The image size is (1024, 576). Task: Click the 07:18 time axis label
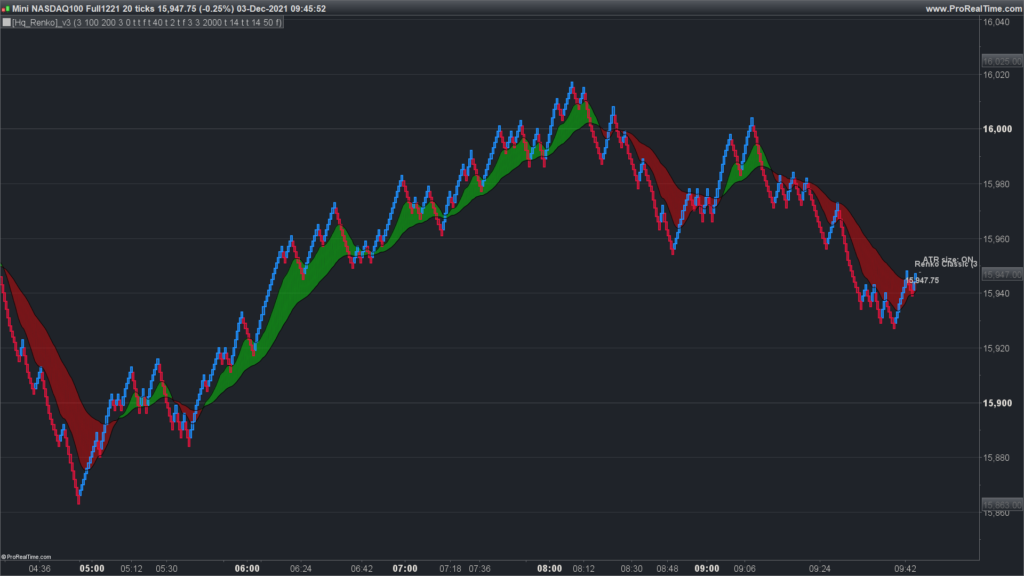coord(450,569)
